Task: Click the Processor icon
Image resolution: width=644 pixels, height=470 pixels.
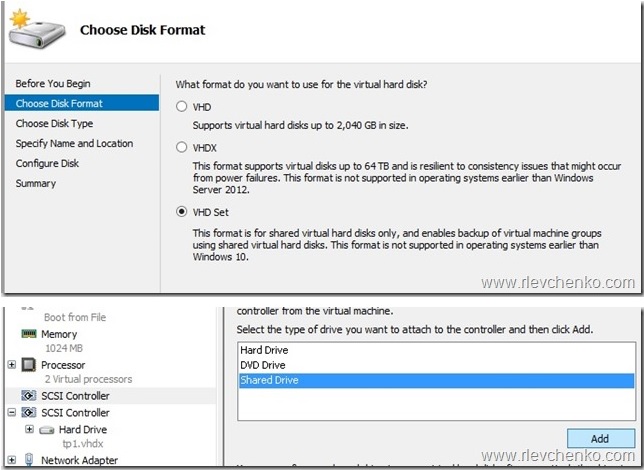Action: coord(29,364)
